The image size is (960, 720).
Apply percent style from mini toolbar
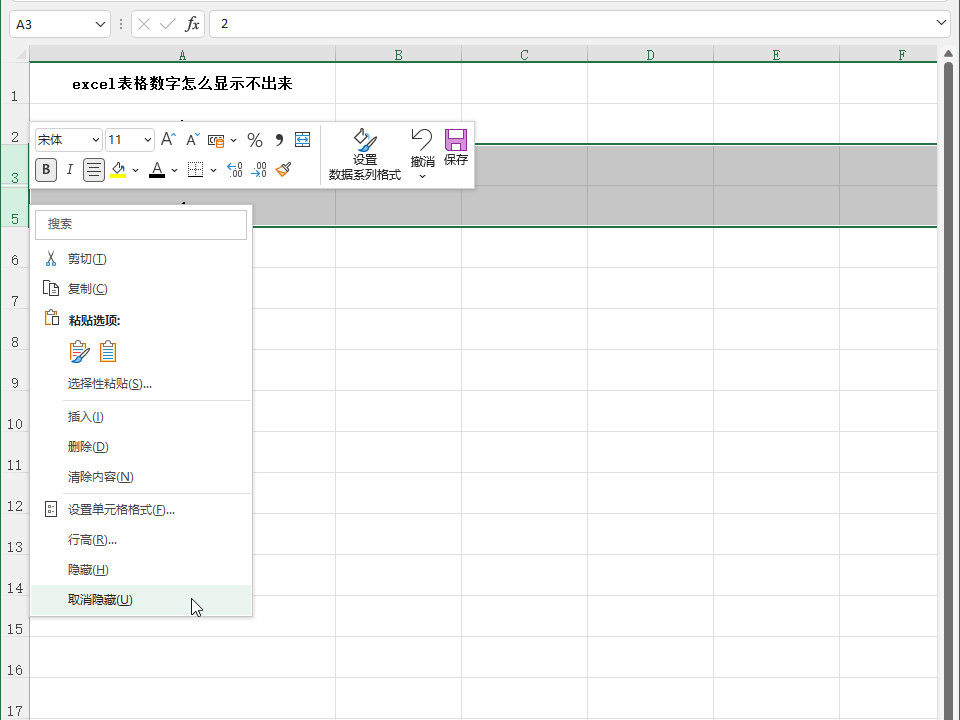point(255,140)
